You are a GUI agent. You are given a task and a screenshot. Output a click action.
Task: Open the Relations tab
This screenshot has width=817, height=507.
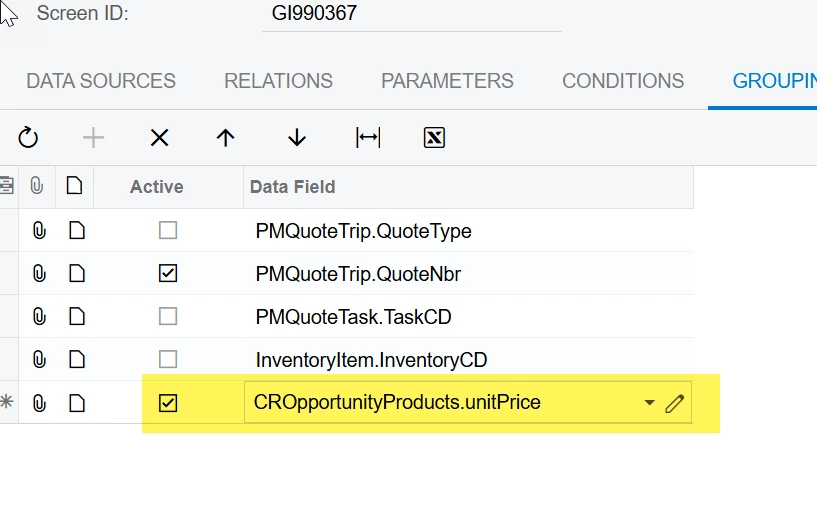click(278, 81)
